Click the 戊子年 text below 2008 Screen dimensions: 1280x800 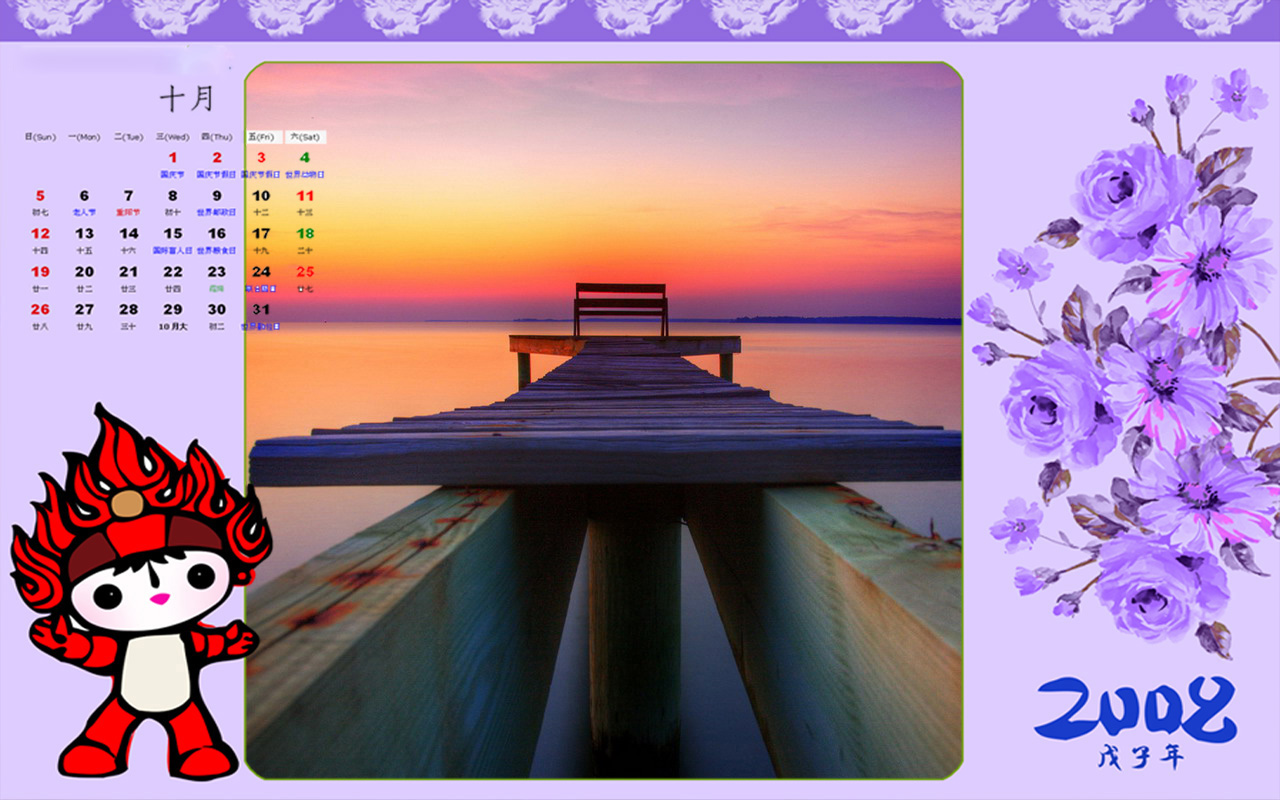1140,757
